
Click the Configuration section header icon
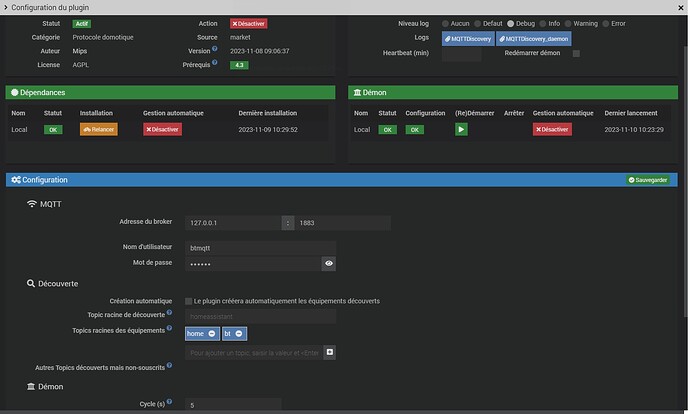pyautogui.click(x=16, y=180)
